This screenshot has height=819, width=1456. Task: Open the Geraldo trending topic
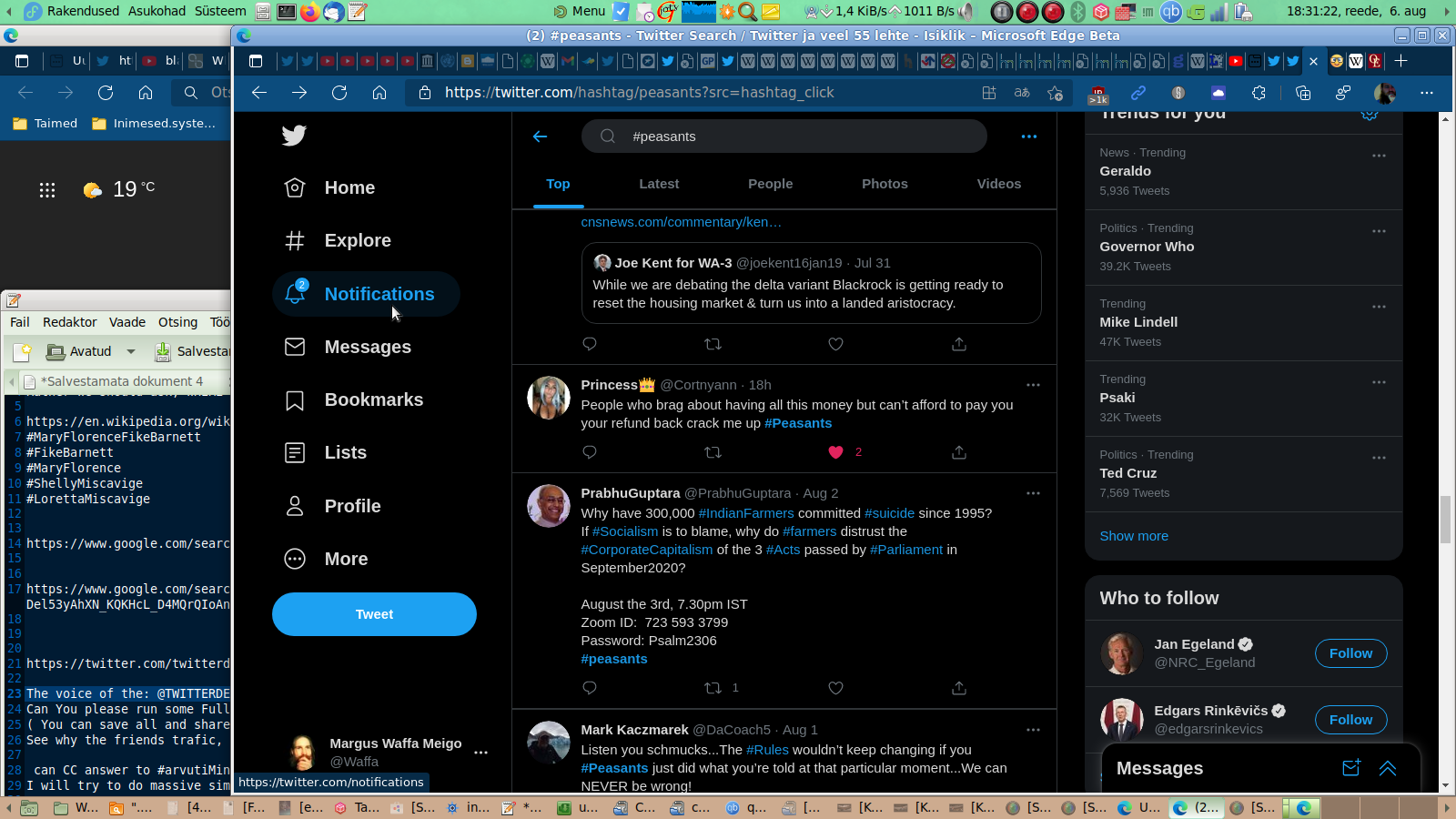(x=1243, y=172)
